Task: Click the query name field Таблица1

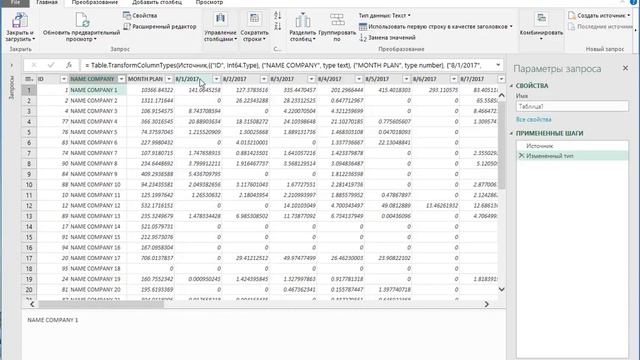Action: pos(572,107)
